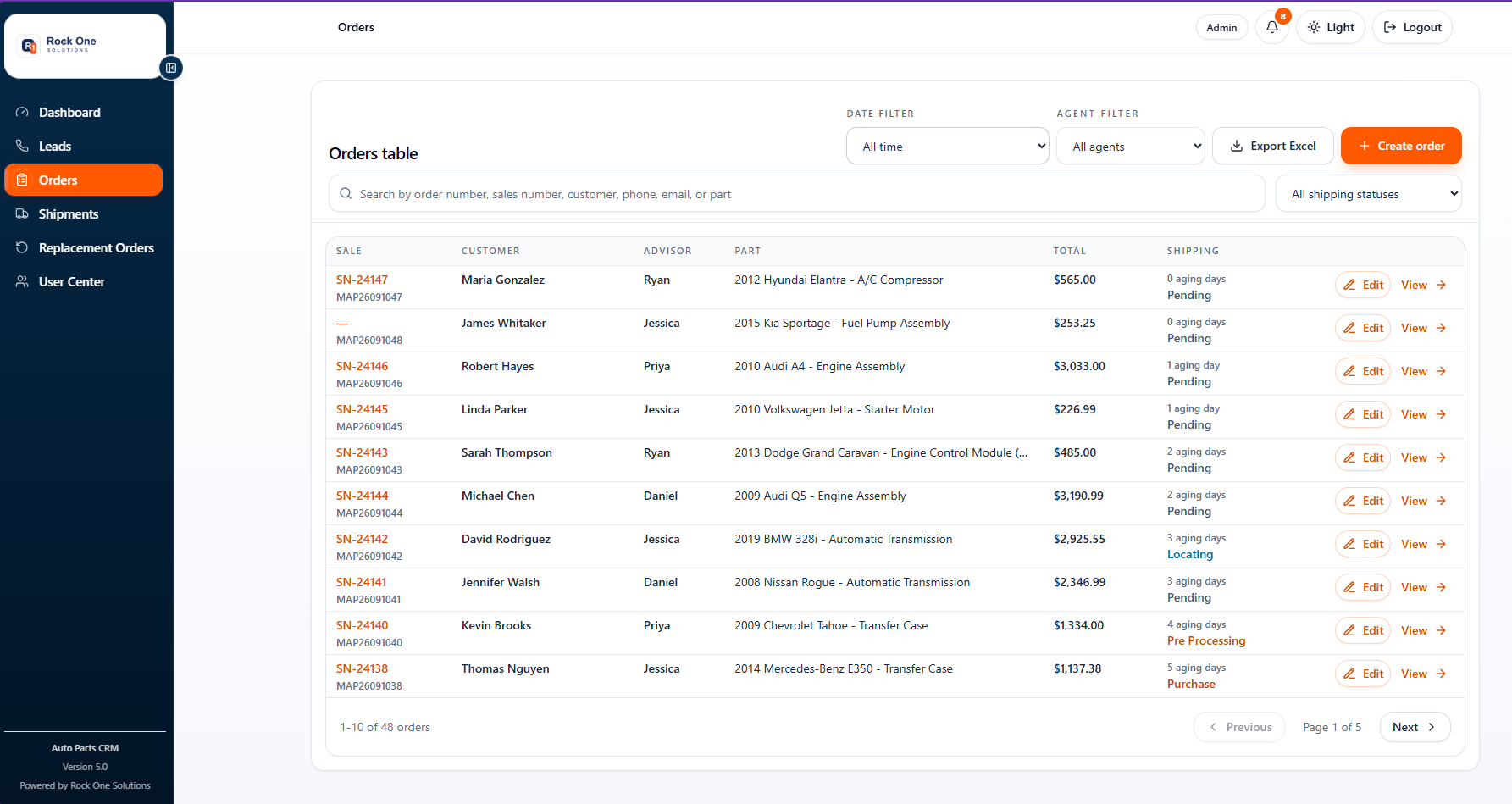Click the pencil icon for Robert Hayes order
Viewport: 1512px width, 804px height.
(x=1349, y=371)
